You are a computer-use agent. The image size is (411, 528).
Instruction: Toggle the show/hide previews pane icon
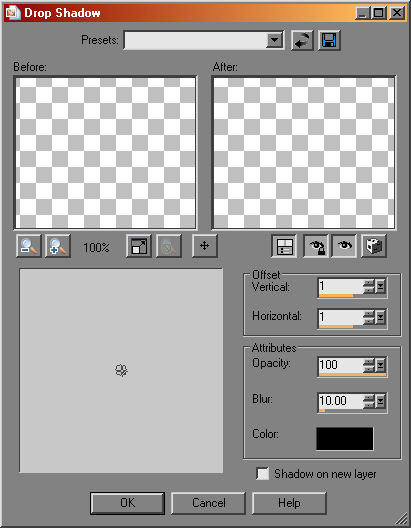(x=284, y=246)
